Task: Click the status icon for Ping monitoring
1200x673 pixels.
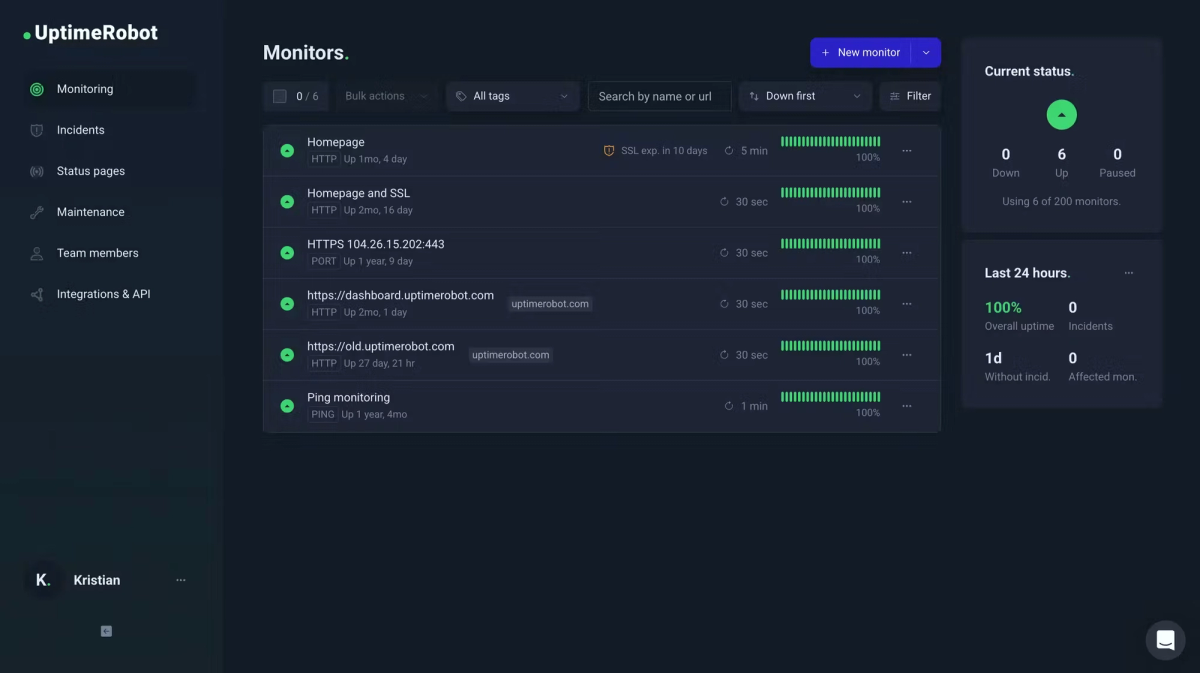Action: 287,406
